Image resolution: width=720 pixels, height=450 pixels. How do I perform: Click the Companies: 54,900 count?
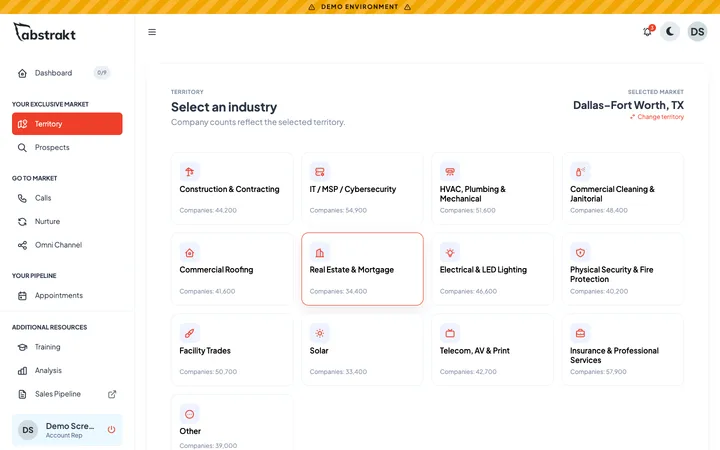click(x=338, y=210)
